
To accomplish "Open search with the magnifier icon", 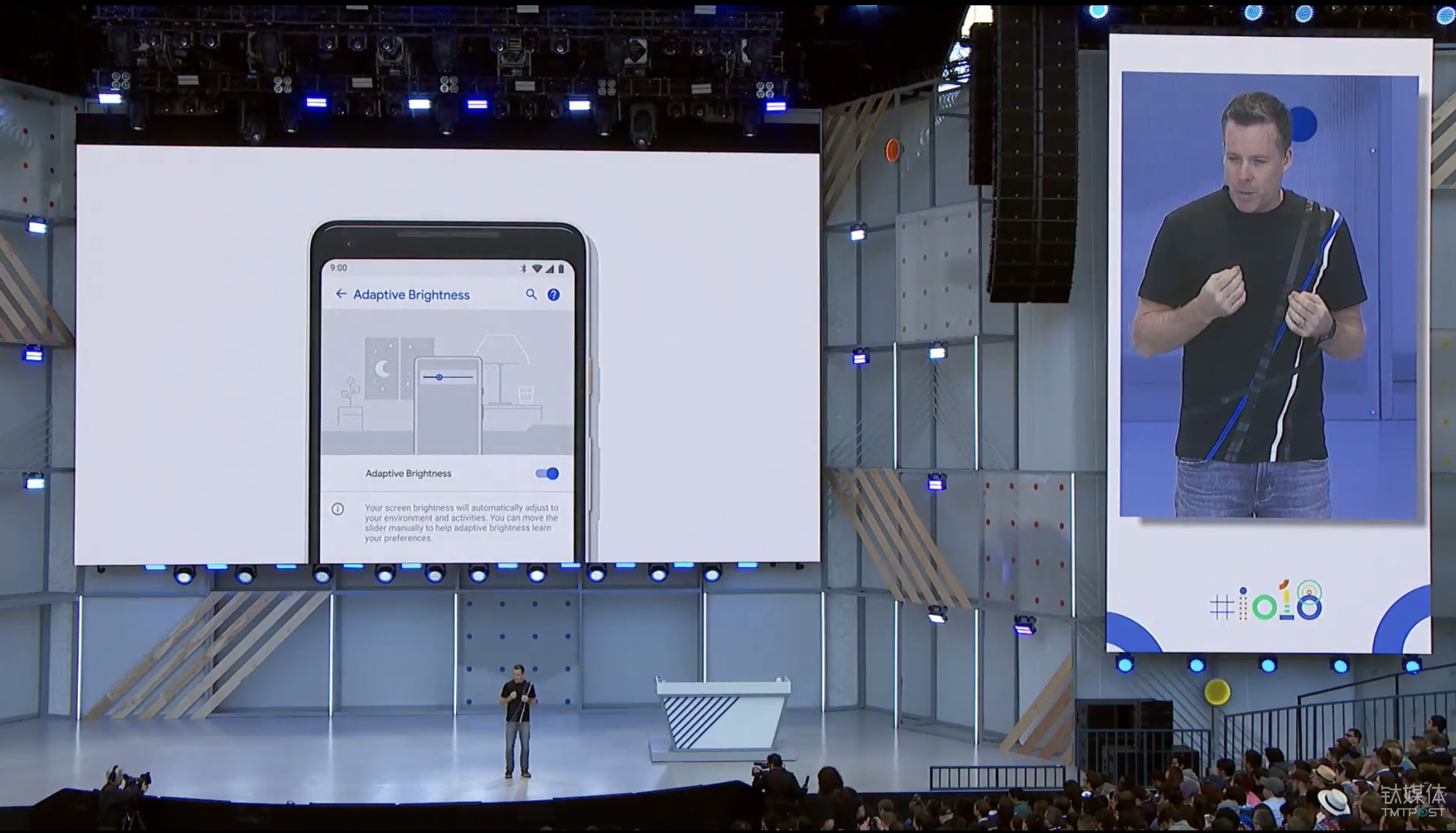I will (x=531, y=295).
